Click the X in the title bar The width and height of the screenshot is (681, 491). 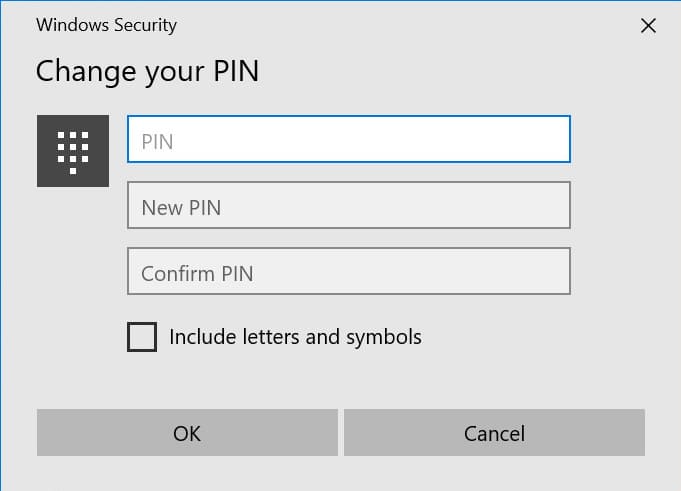(x=648, y=26)
